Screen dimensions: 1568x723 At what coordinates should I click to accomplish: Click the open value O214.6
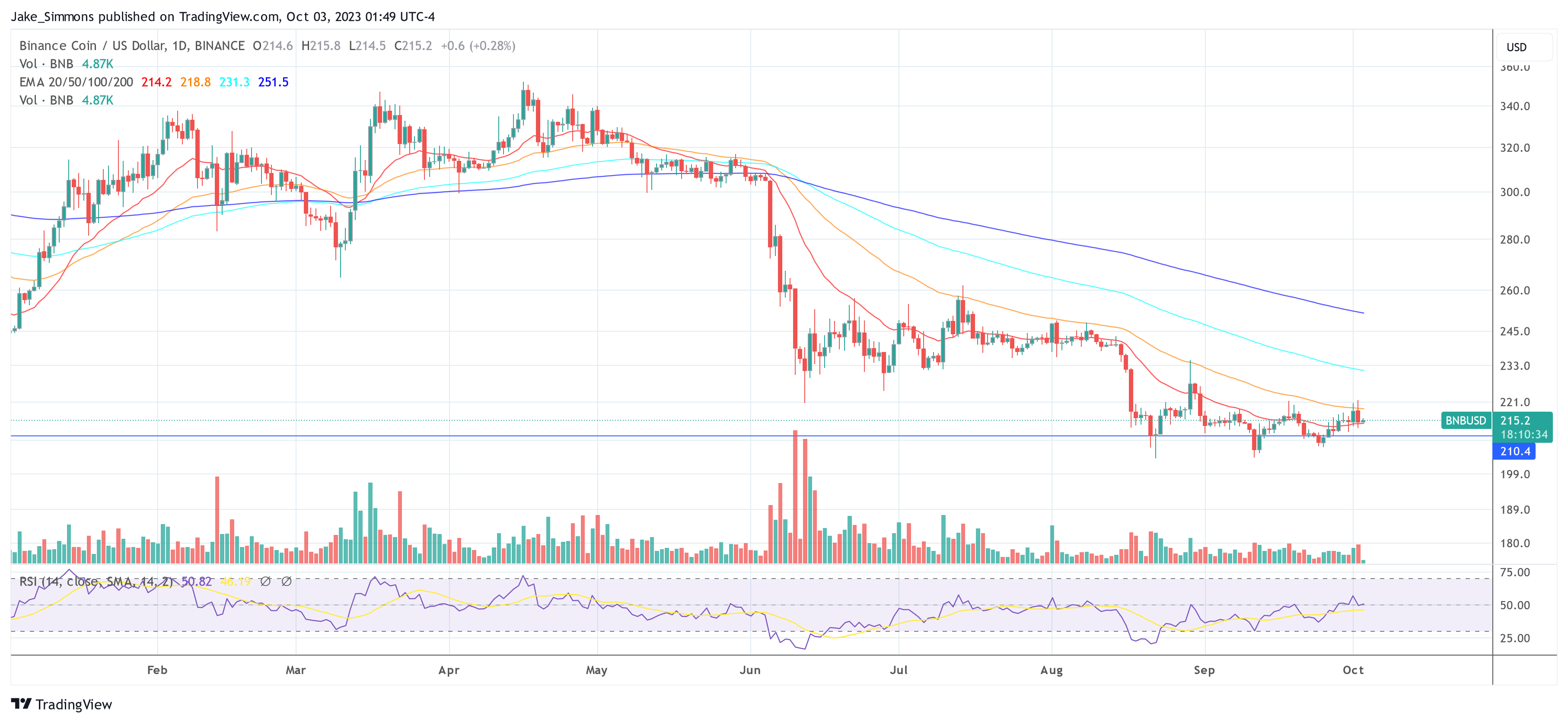pos(273,46)
